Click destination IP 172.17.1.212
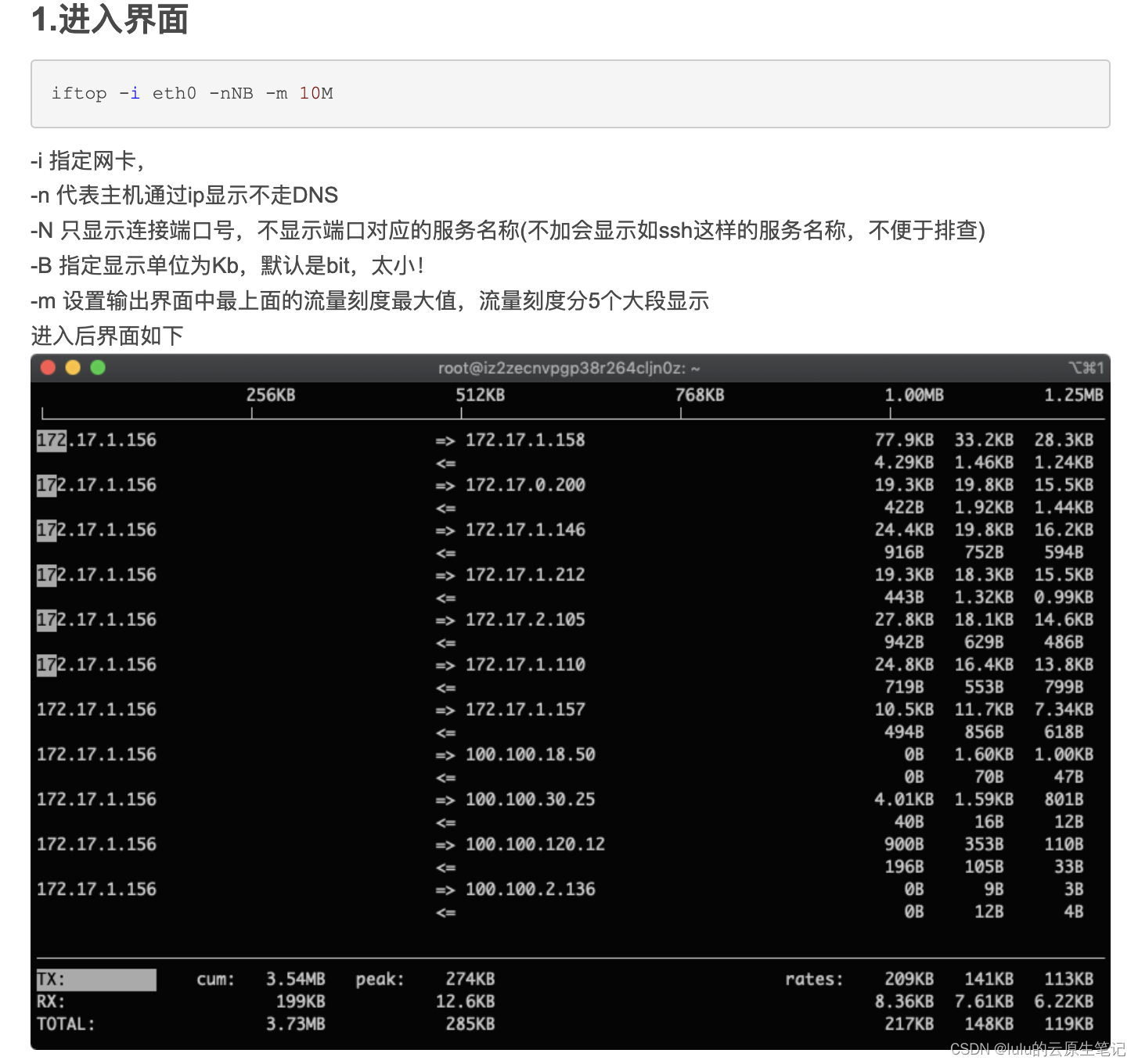1138x1064 pixels. click(x=525, y=574)
